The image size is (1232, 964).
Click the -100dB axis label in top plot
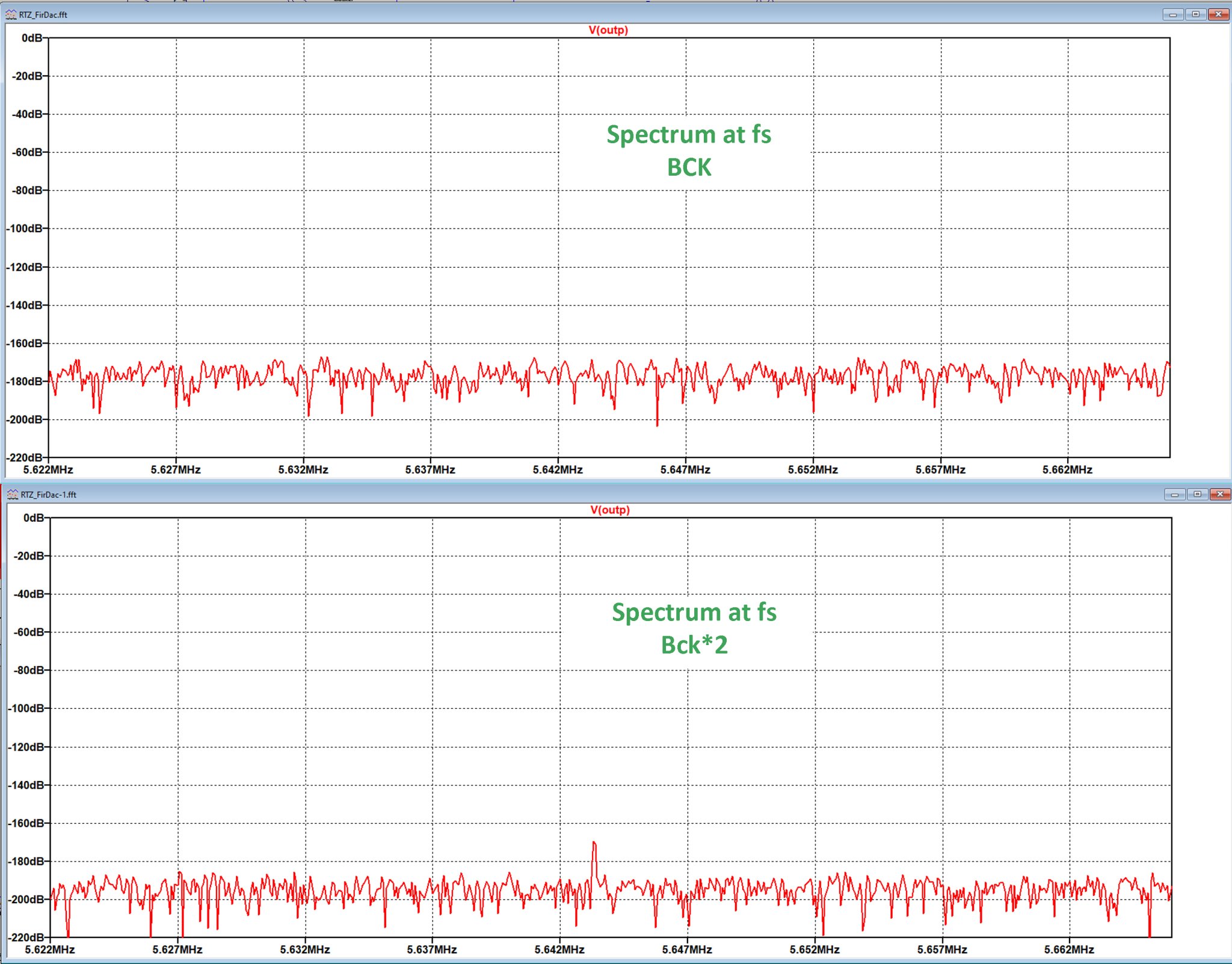[25, 229]
